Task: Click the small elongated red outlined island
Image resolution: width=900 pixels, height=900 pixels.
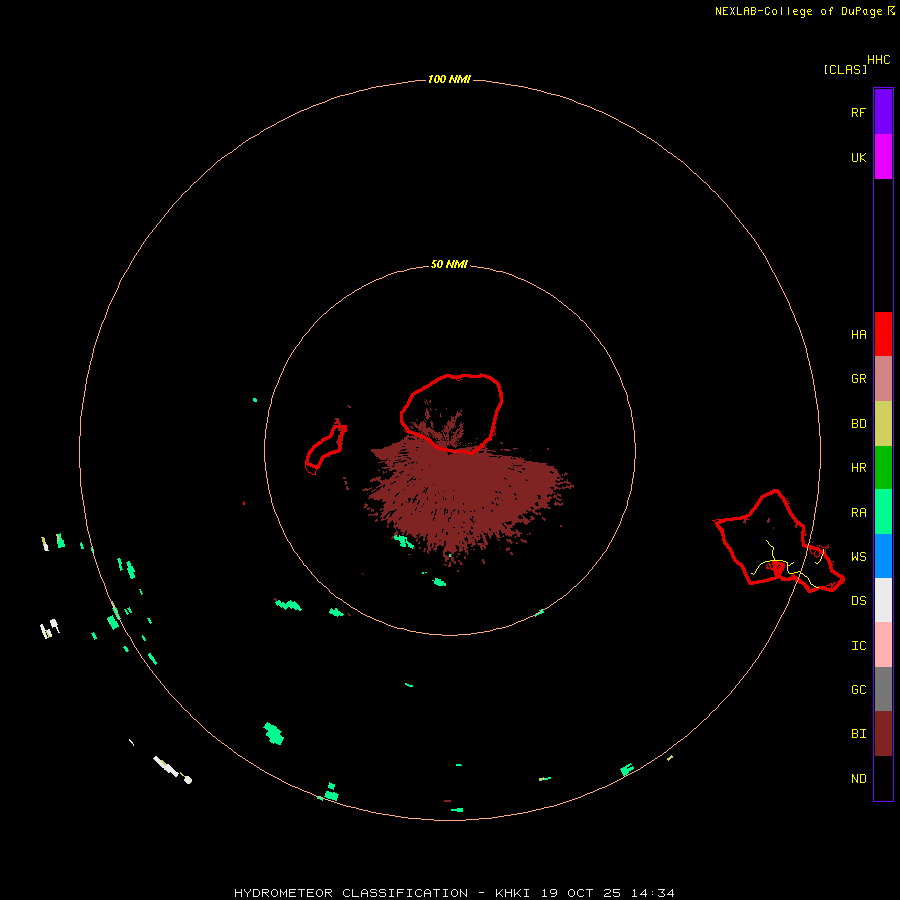Action: pyautogui.click(x=326, y=449)
